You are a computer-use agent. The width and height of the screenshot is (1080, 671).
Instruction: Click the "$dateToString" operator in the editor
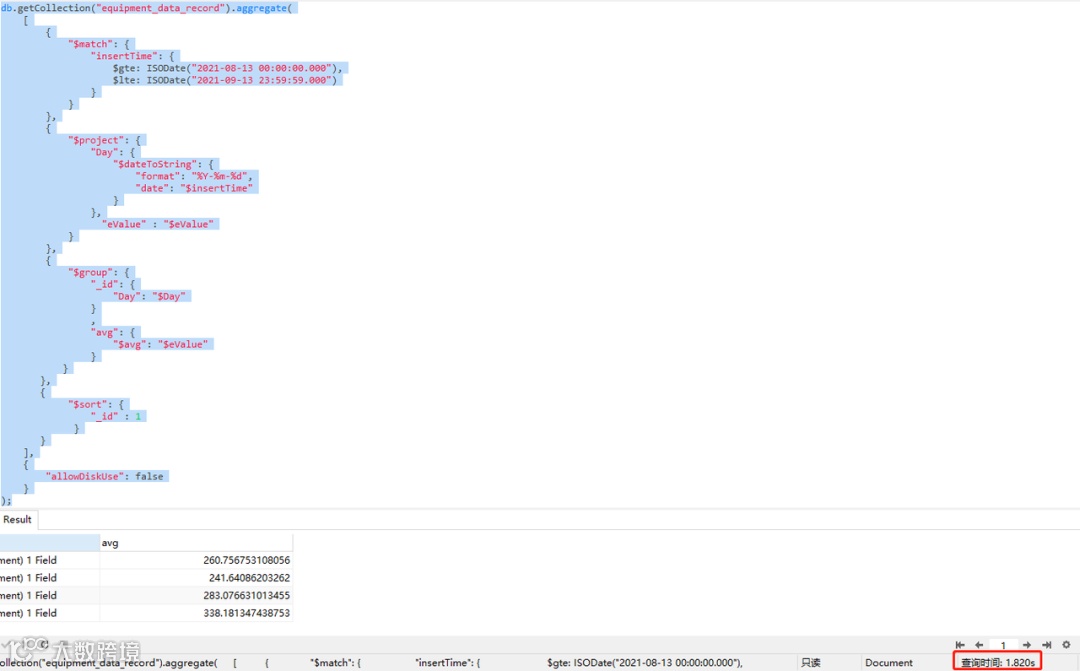(156, 164)
